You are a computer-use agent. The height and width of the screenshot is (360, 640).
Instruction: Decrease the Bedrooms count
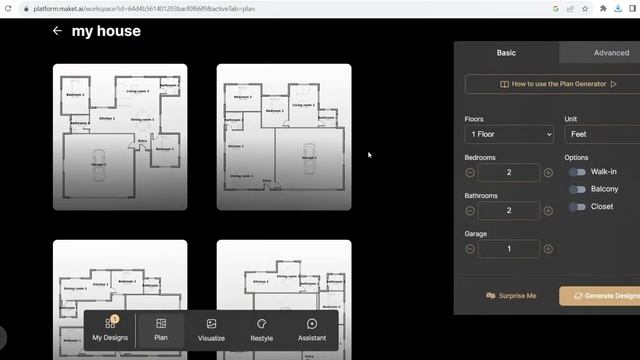point(470,173)
